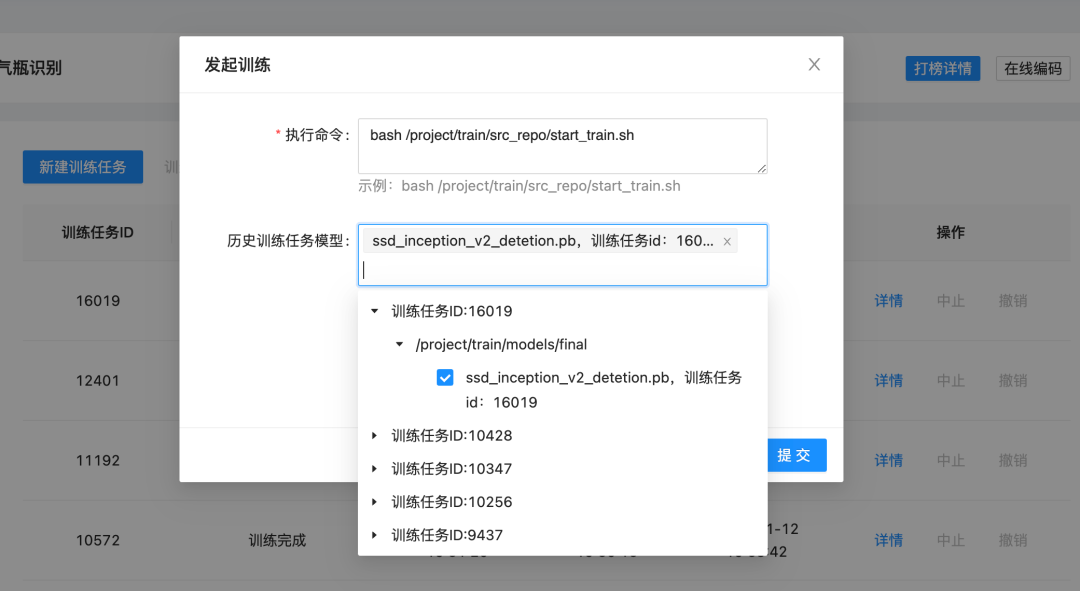The image size is (1080, 591).
Task: Select the 训练任务ID:16019 tree label
Action: point(452,311)
